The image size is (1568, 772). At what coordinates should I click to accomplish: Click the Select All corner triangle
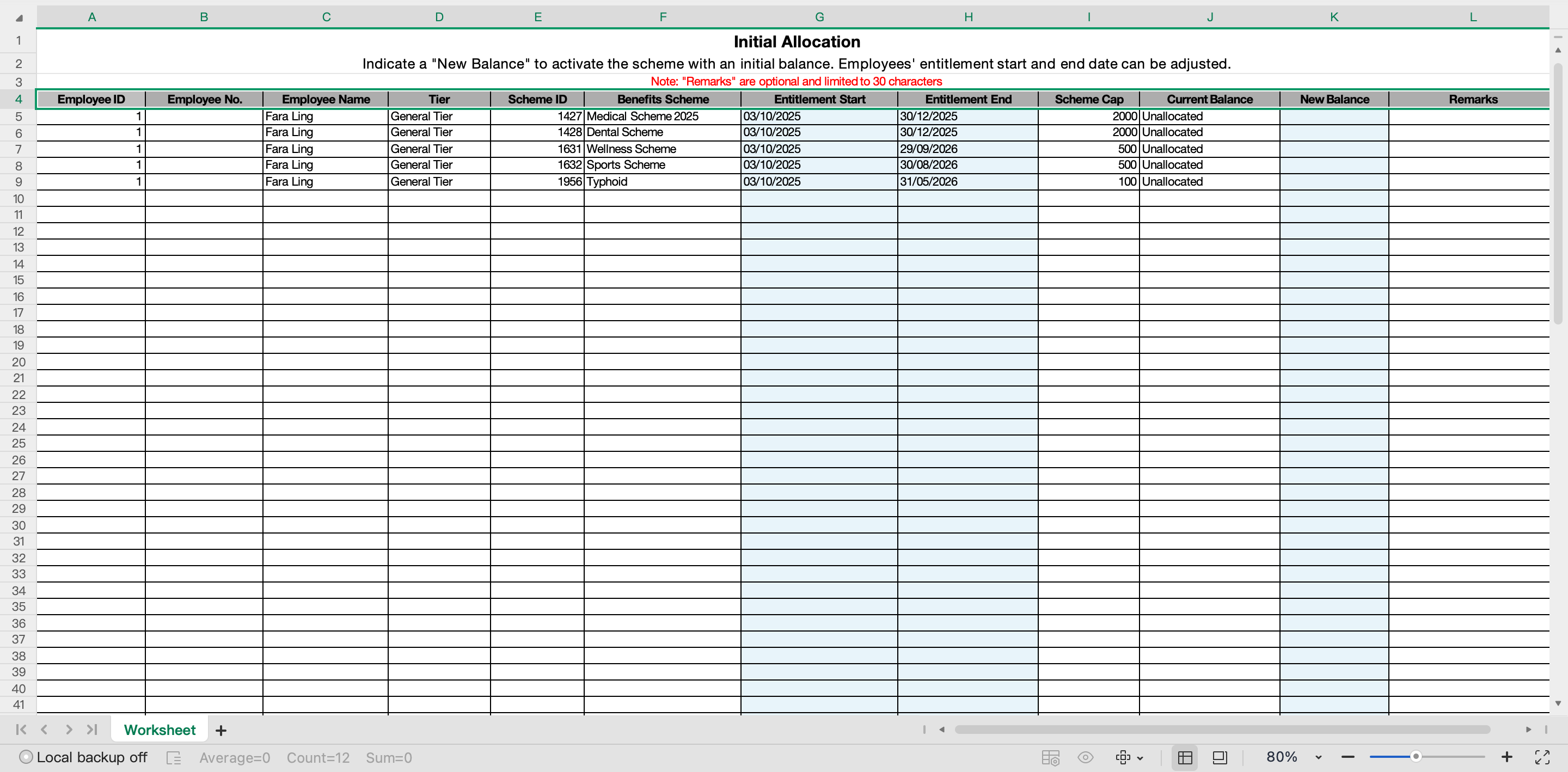[x=19, y=17]
